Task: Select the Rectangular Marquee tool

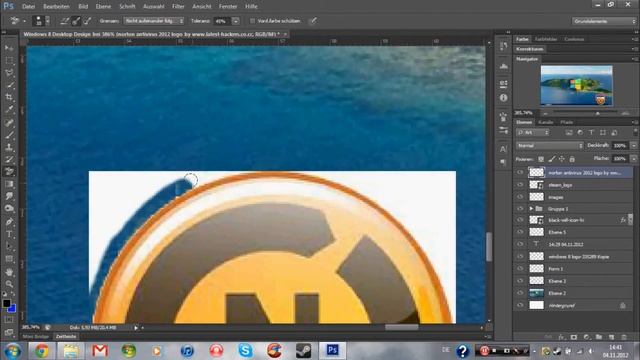Action: [x=9, y=60]
